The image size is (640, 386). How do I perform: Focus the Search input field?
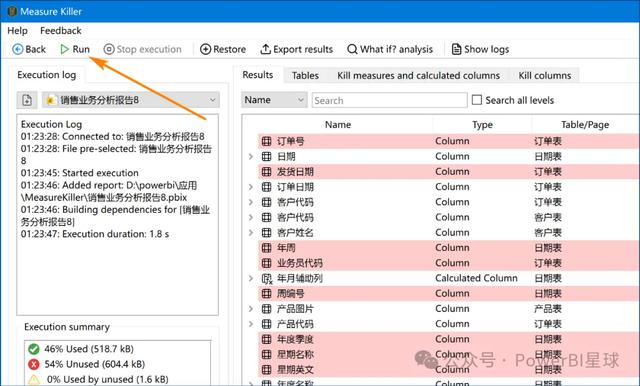click(x=389, y=100)
